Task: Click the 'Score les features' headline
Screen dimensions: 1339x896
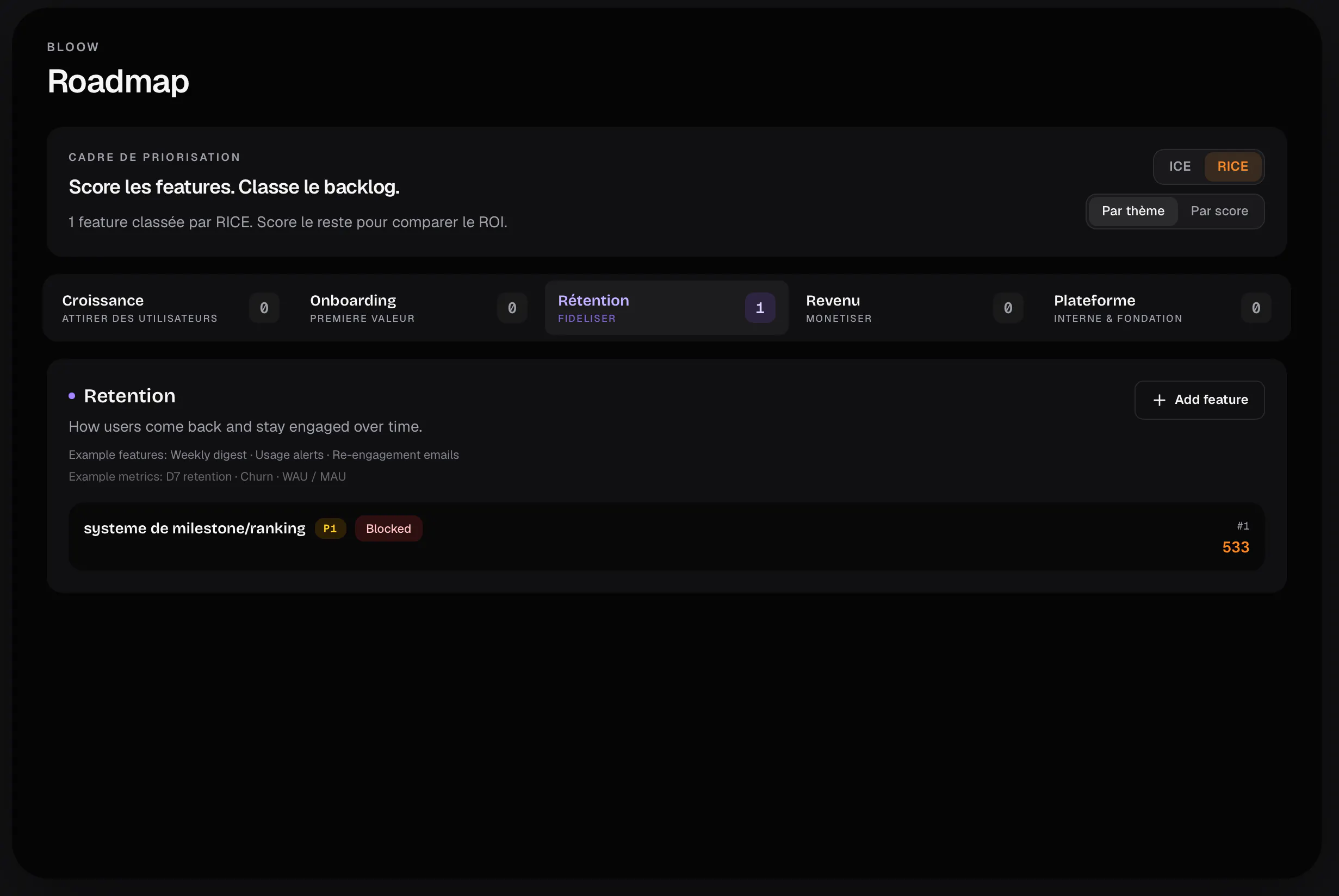Action: (234, 187)
